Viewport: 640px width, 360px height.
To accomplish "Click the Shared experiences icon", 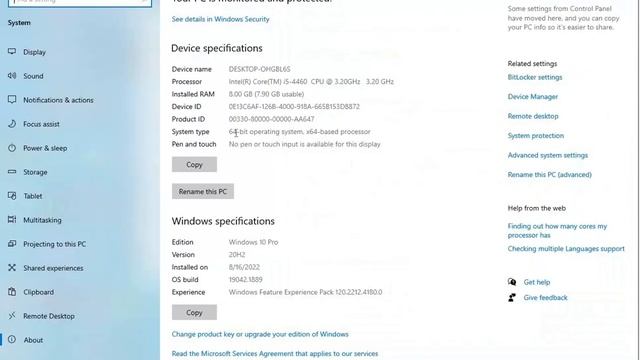I will (12, 268).
